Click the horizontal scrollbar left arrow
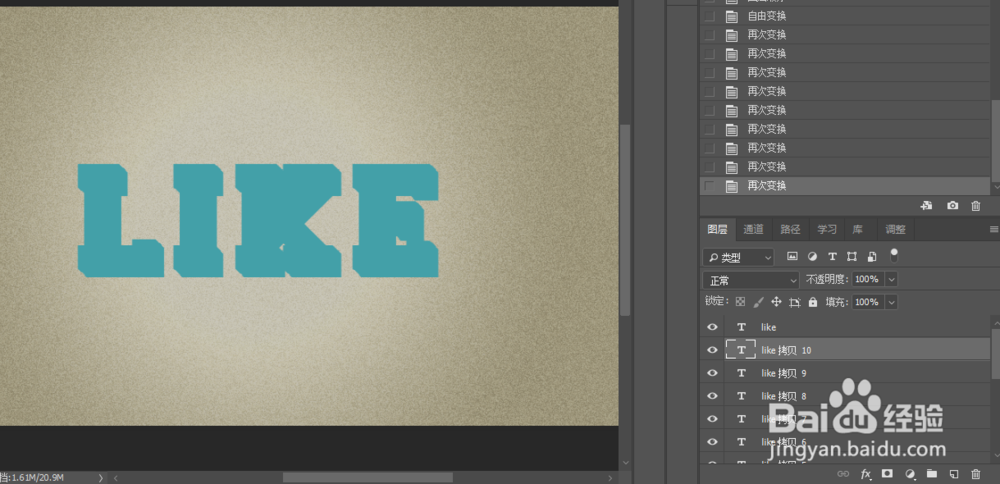The height and width of the screenshot is (484, 1000). tap(115, 477)
